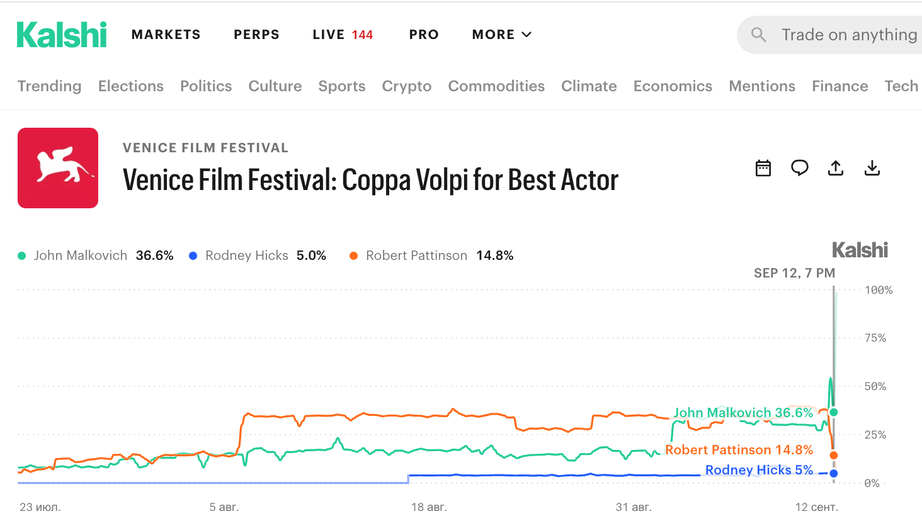Click the share upload icon
This screenshot has height=521, width=922.
click(836, 168)
